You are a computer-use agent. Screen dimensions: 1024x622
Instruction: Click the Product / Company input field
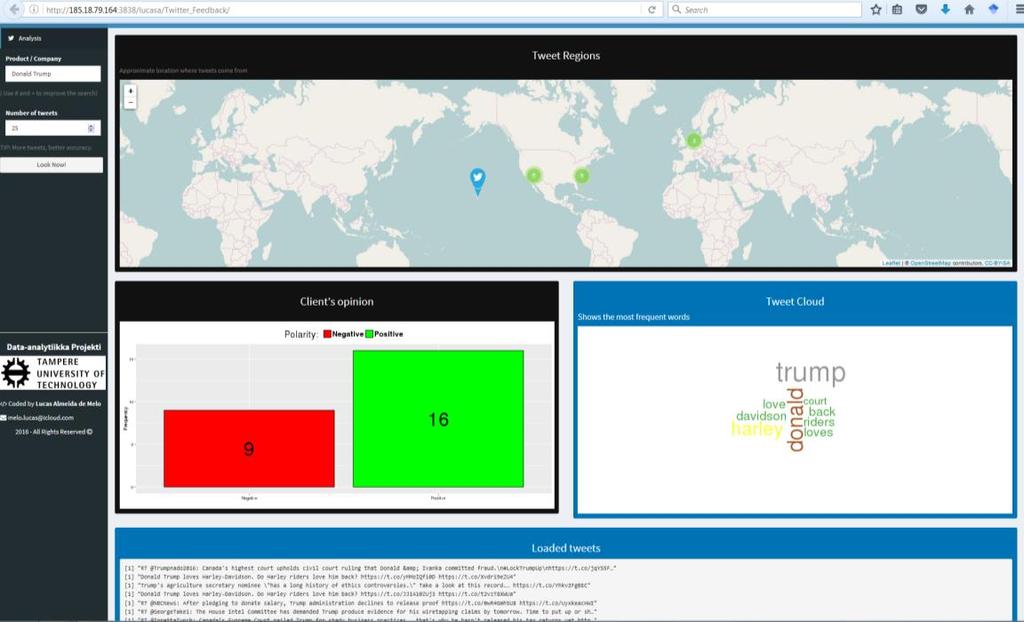(53, 74)
